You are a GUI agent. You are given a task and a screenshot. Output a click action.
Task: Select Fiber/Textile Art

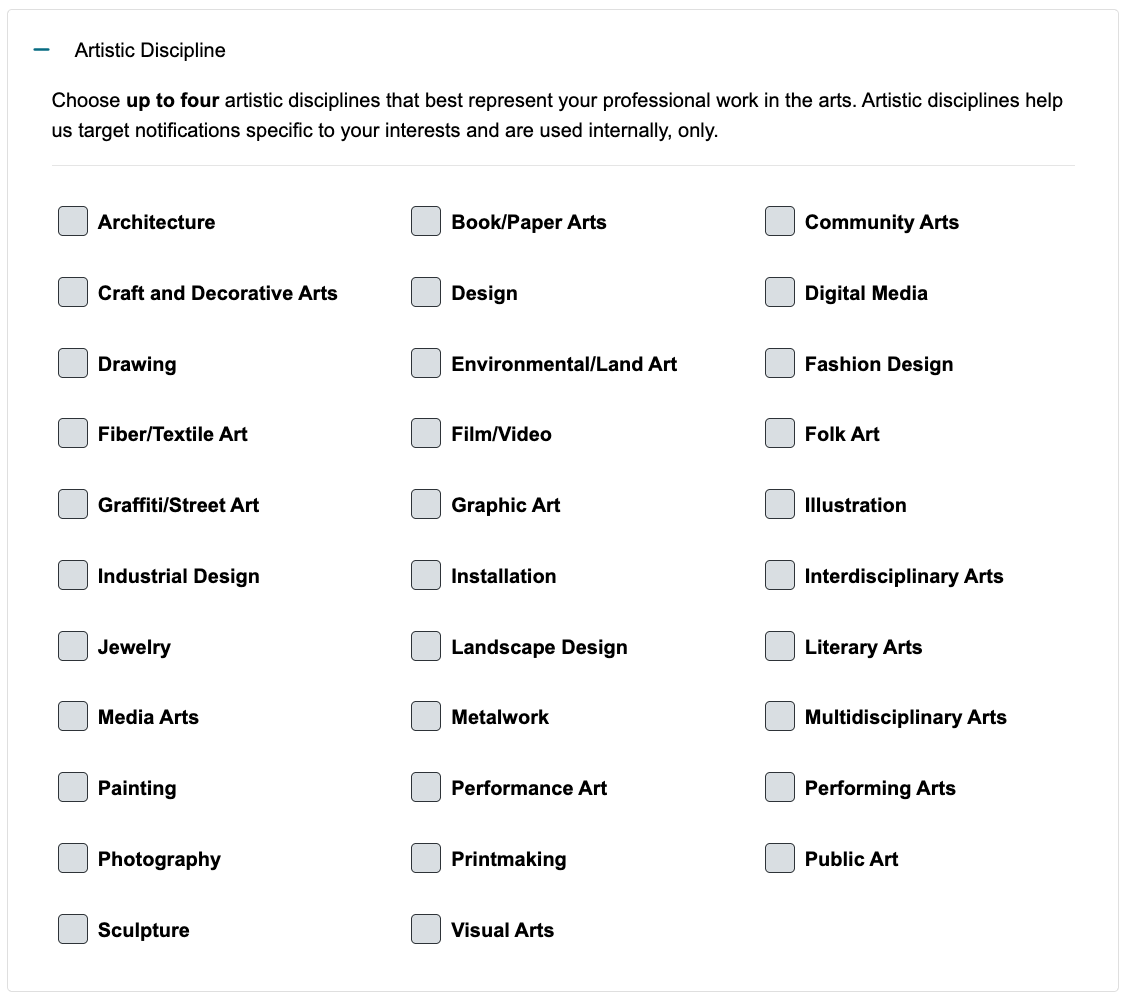(x=72, y=433)
